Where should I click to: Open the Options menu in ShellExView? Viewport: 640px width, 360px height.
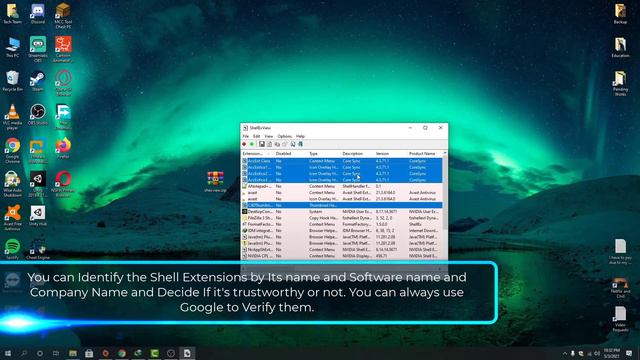(284, 136)
